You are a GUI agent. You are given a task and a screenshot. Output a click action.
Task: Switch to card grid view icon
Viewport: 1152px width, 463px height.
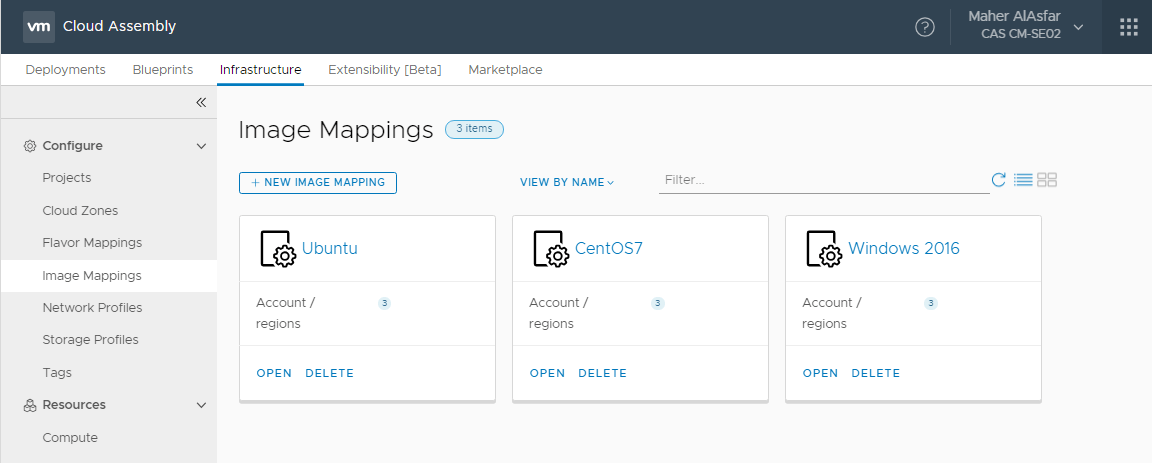click(x=1047, y=180)
